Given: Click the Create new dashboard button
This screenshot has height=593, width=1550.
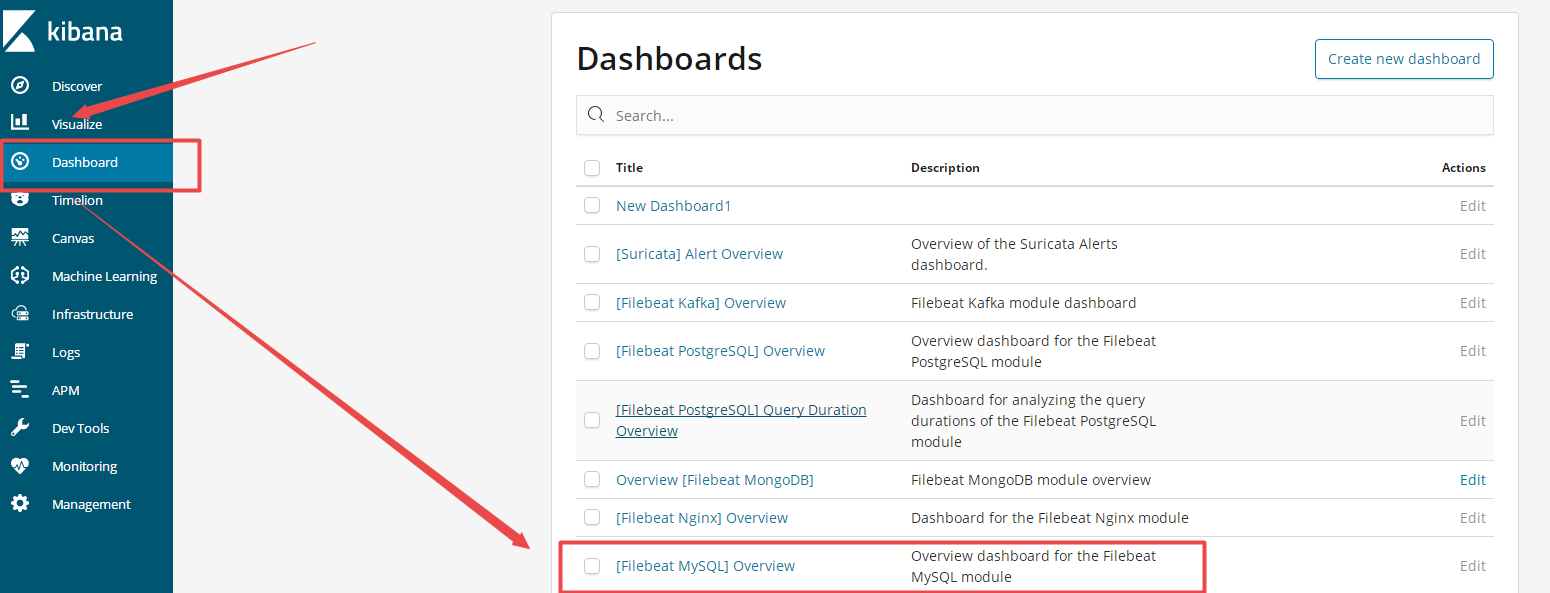Looking at the screenshot, I should click(1404, 59).
